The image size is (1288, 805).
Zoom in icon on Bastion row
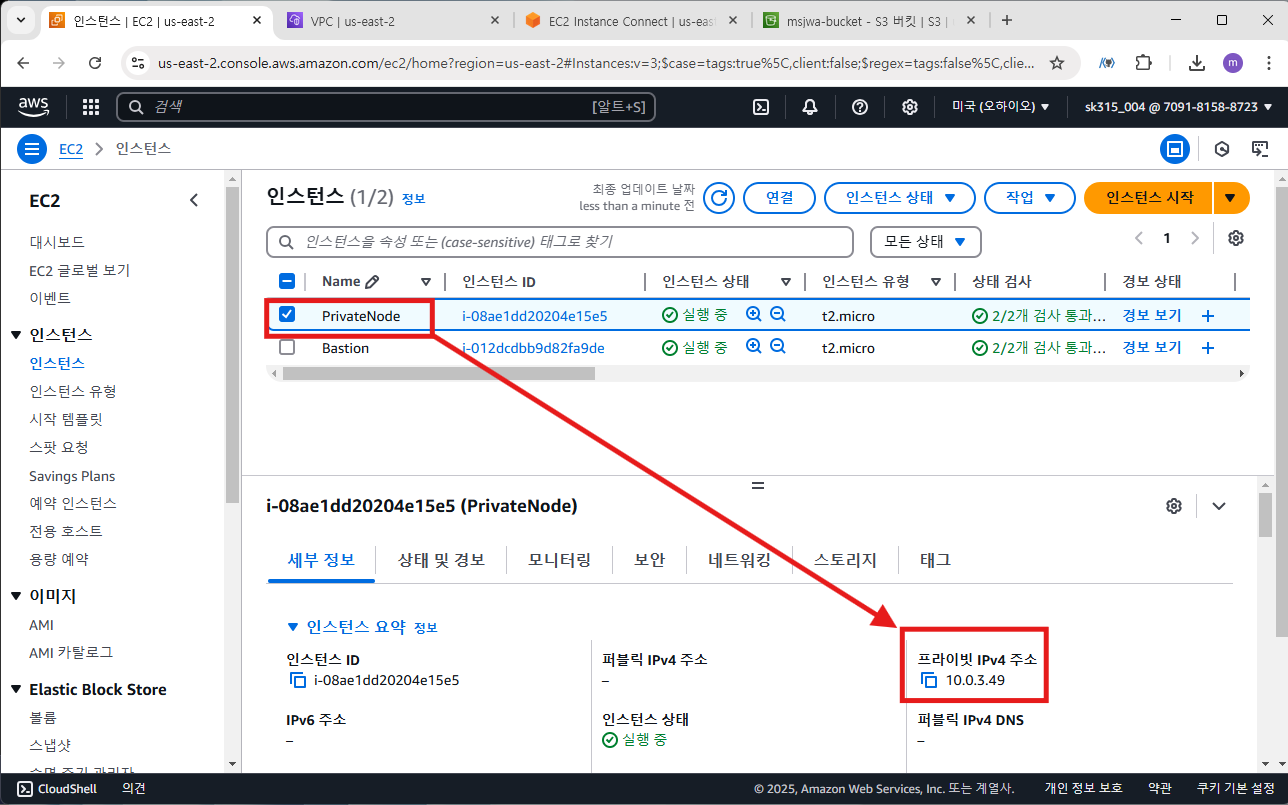click(x=754, y=347)
